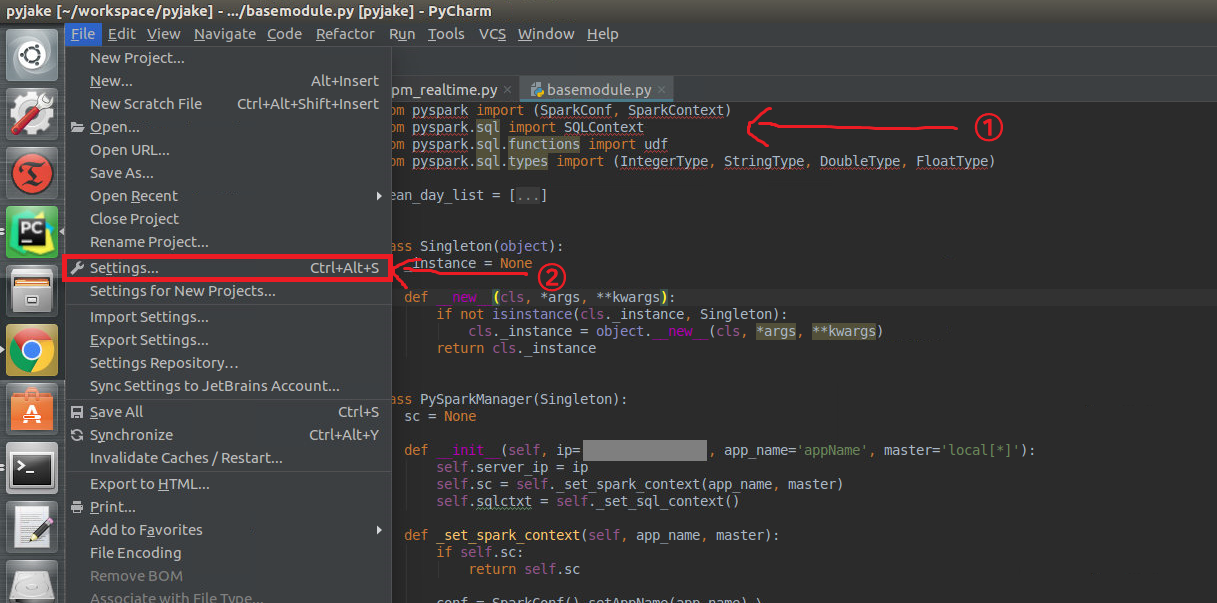The image size is (1217, 603).
Task: Expand the Add to Favorites submenu arrow
Action: (x=379, y=530)
